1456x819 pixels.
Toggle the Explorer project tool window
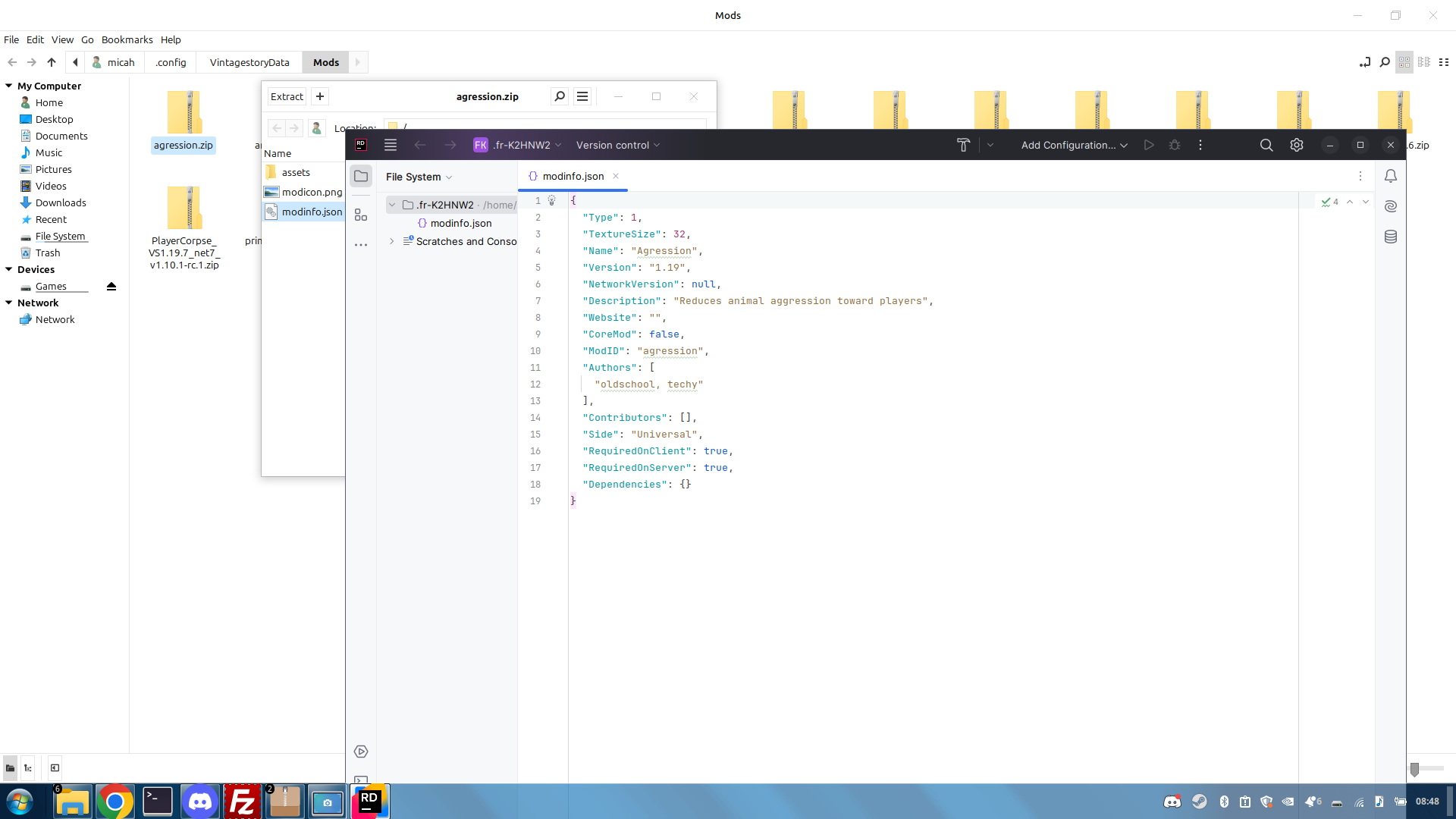[x=361, y=176]
